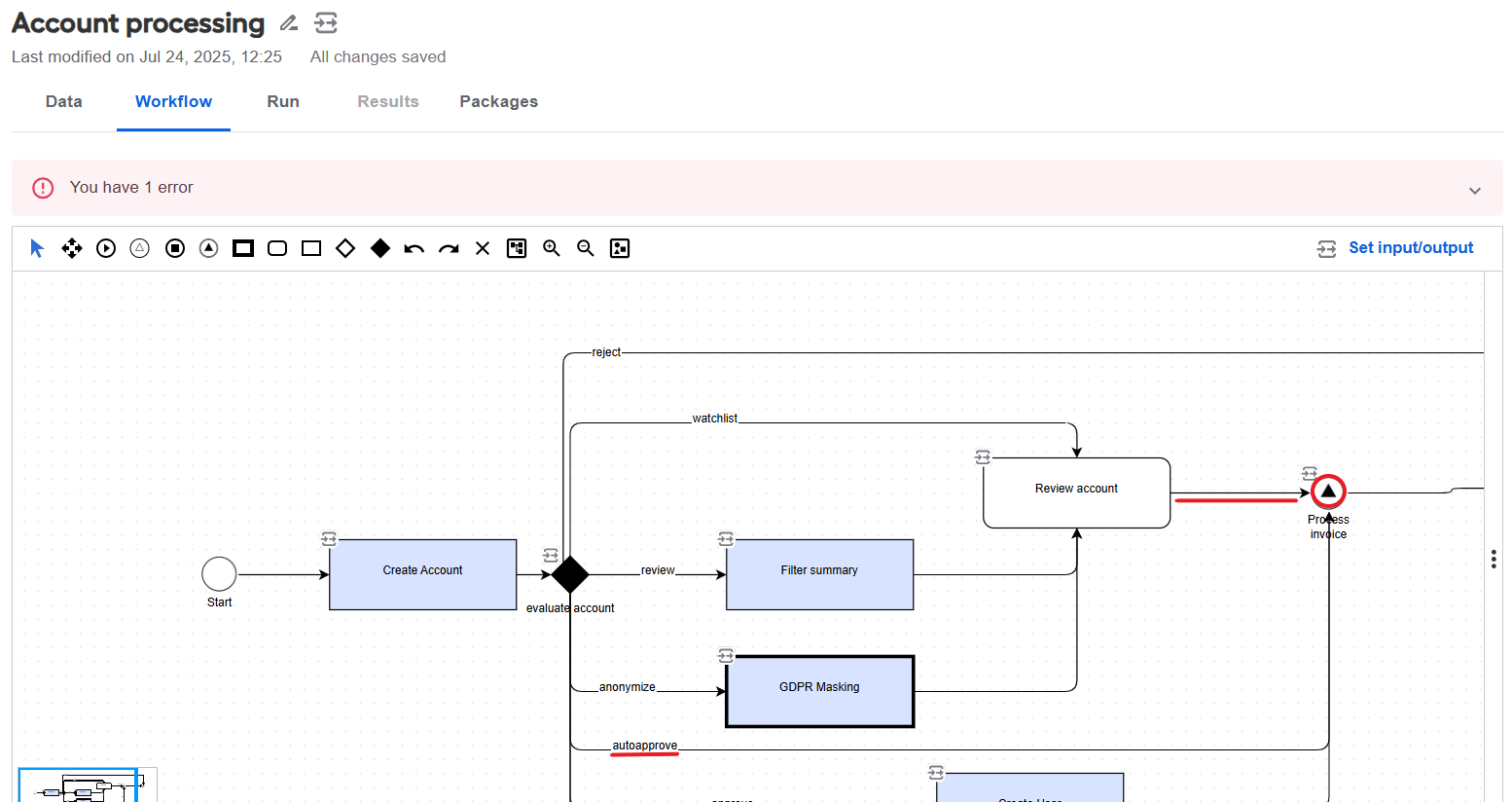
Task: Pick the light triangle-circle event tool
Action: tap(140, 248)
